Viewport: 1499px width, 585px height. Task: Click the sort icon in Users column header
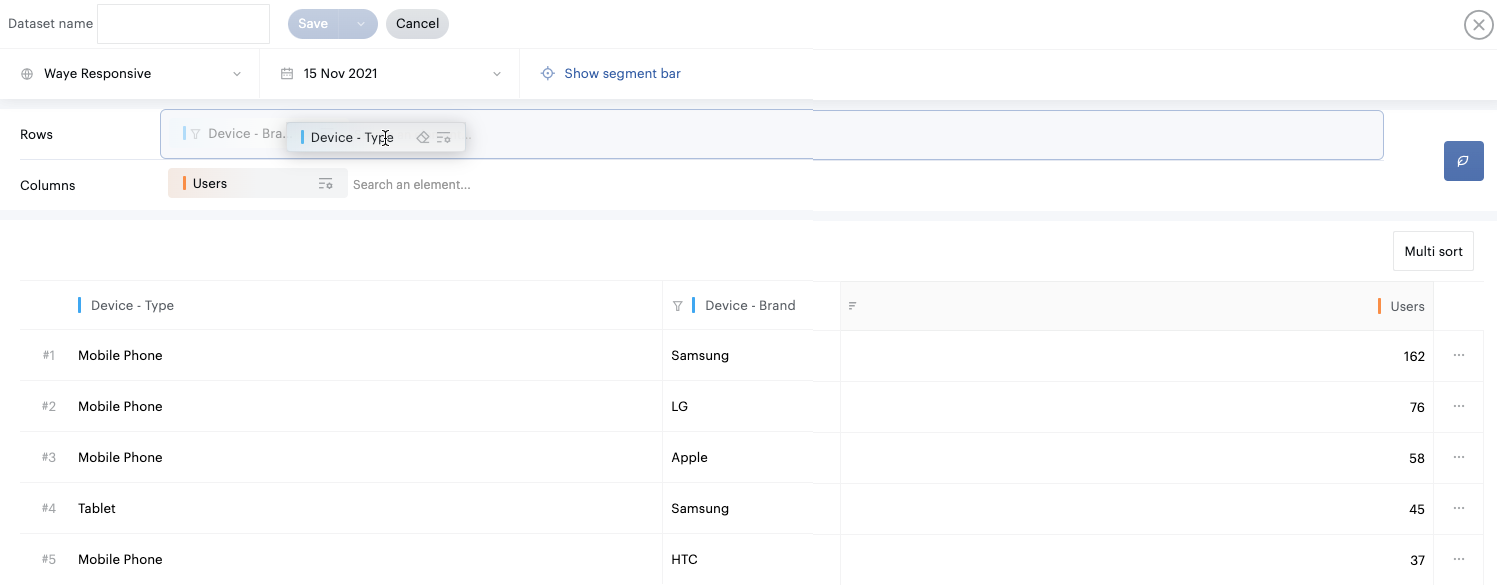pos(853,306)
